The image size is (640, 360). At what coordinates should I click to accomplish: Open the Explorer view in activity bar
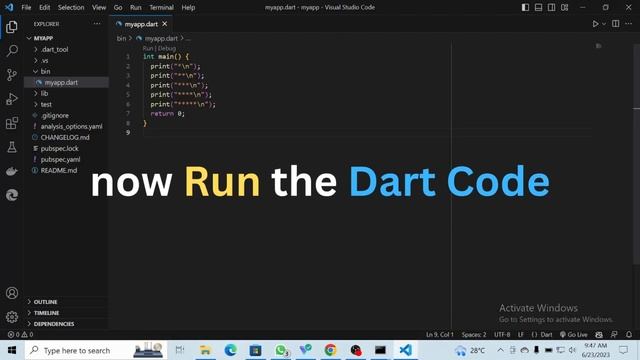coord(12,27)
